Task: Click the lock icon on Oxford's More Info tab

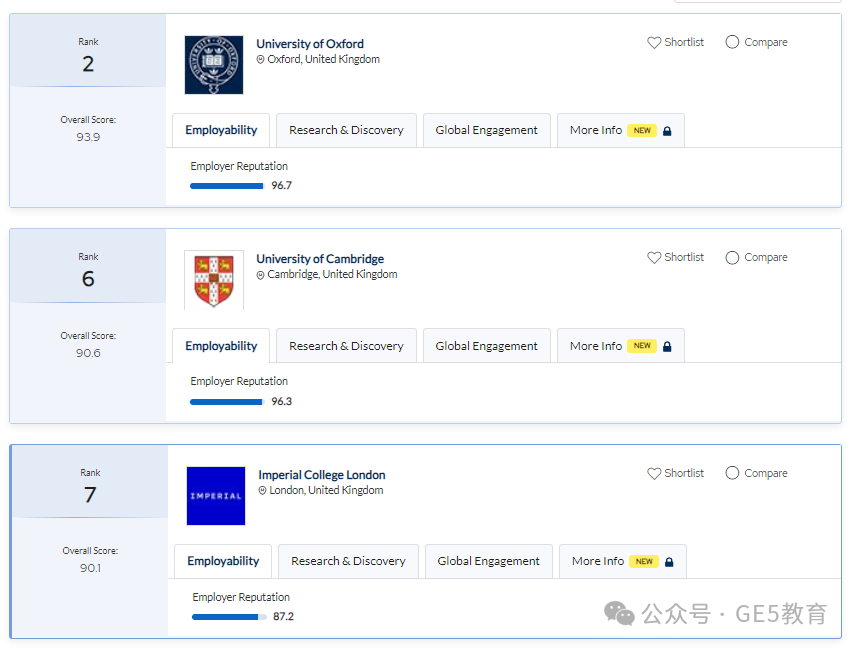Action: coord(667,131)
